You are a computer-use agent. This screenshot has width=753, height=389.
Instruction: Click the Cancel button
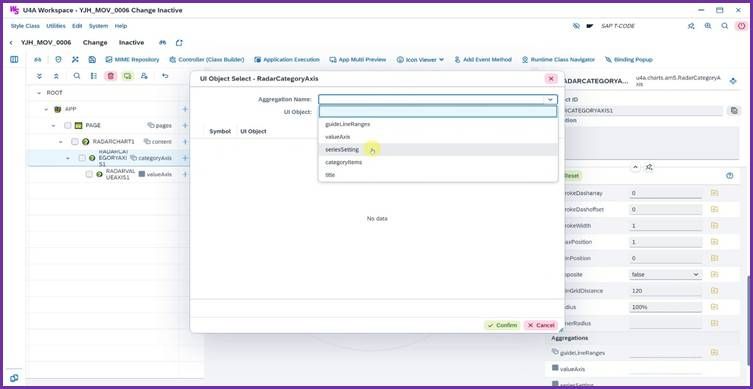click(x=541, y=325)
